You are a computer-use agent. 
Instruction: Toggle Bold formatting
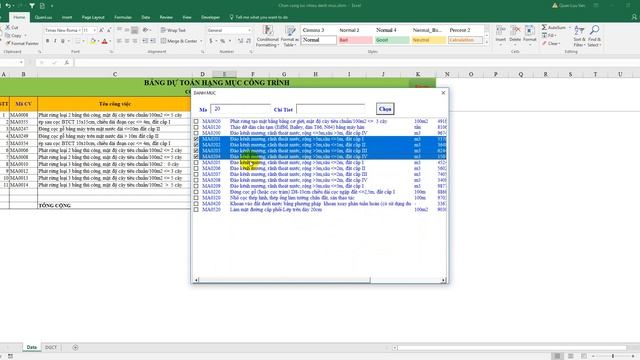click(47, 41)
